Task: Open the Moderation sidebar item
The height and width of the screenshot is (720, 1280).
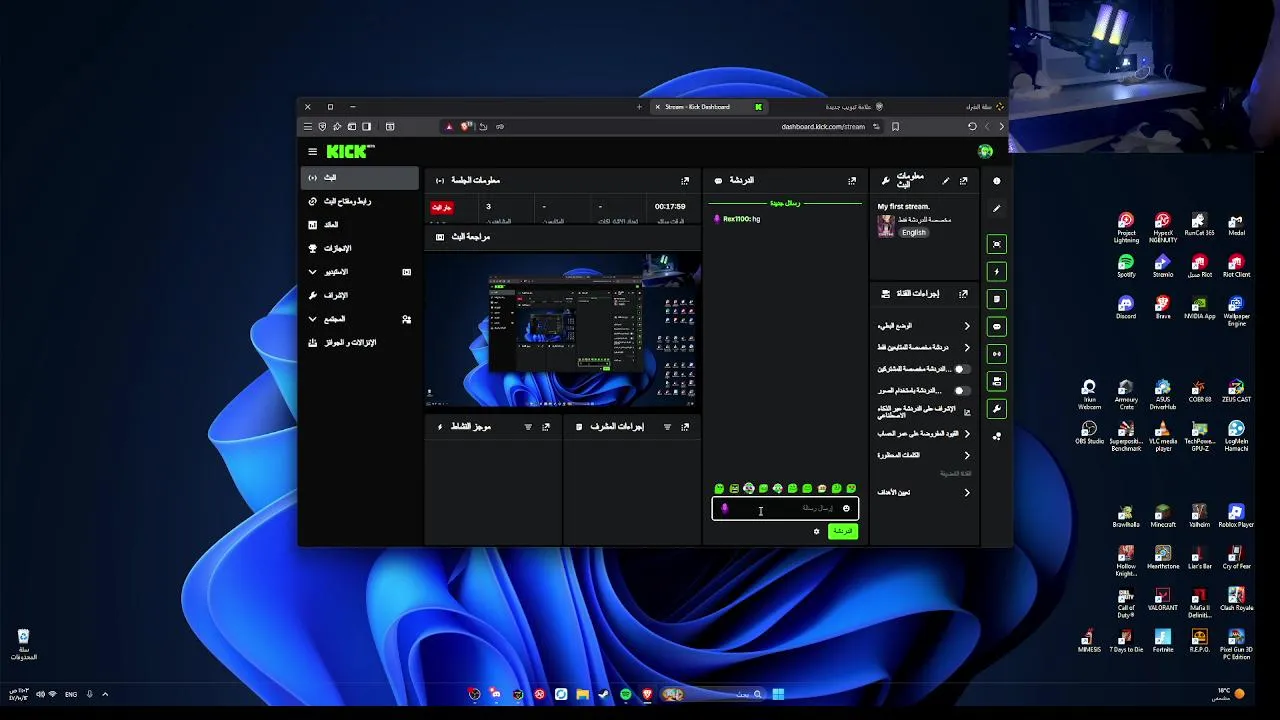Action: 359,295
